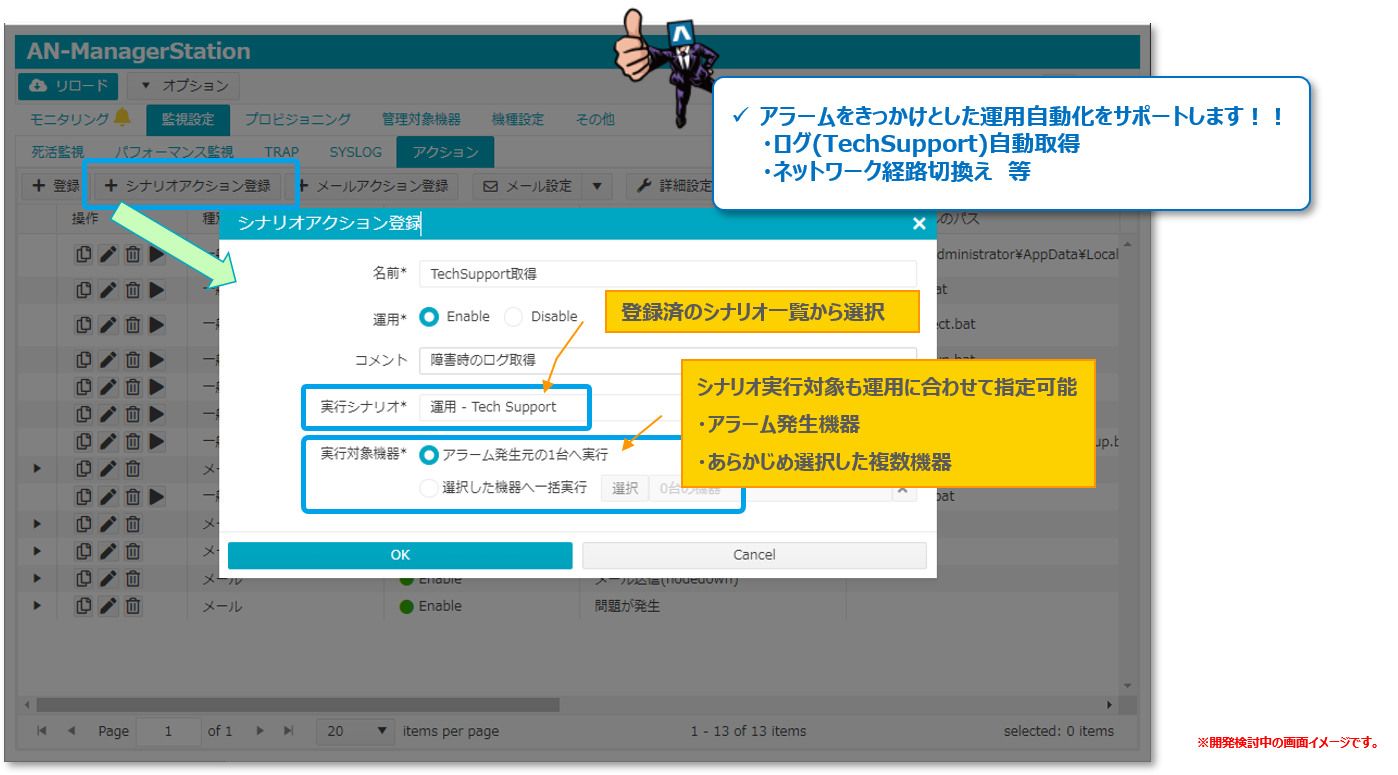Expand the メール設定 dropdown arrow

[x=597, y=186]
